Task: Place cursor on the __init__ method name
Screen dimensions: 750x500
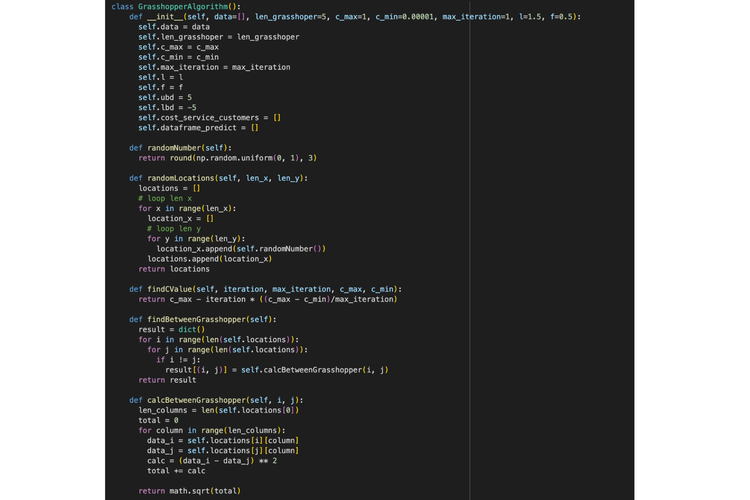Action: click(160, 17)
